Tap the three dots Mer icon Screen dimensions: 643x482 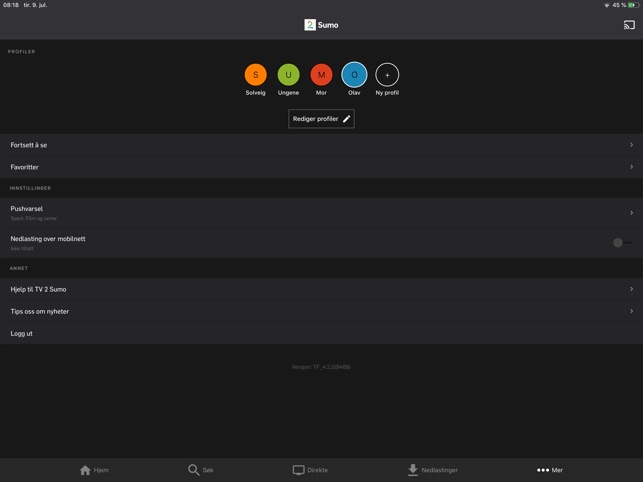(543, 470)
